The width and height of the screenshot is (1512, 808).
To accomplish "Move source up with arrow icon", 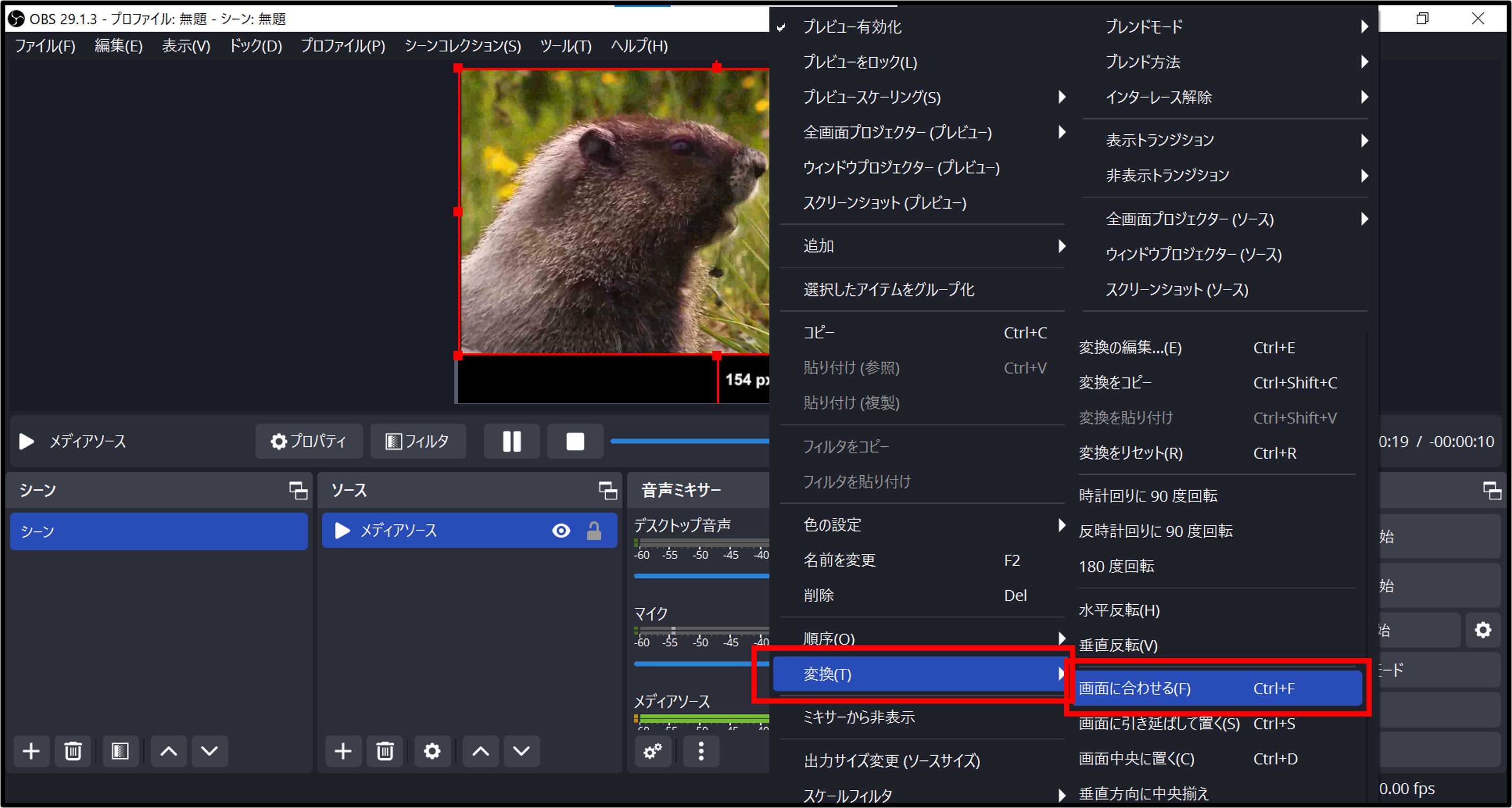I will click(x=480, y=751).
